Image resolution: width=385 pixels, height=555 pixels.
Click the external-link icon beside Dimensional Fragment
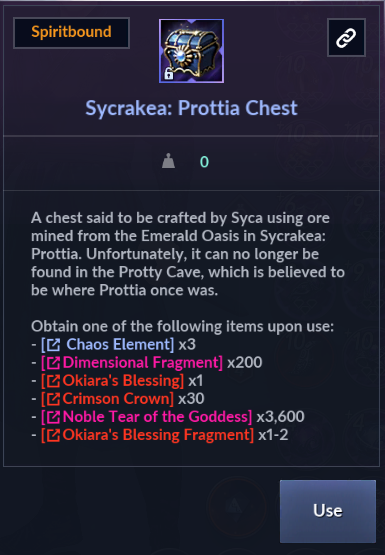pos(53,363)
